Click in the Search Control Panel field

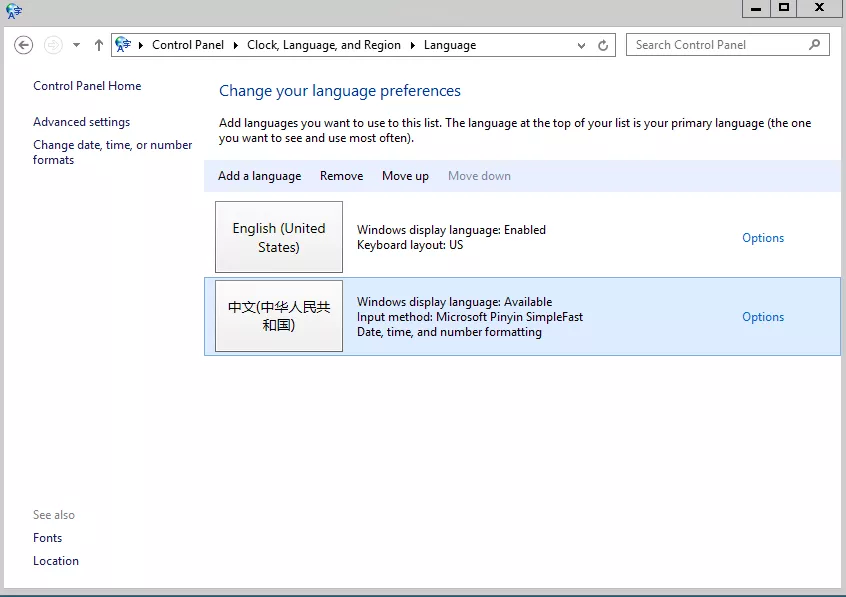tap(715, 45)
